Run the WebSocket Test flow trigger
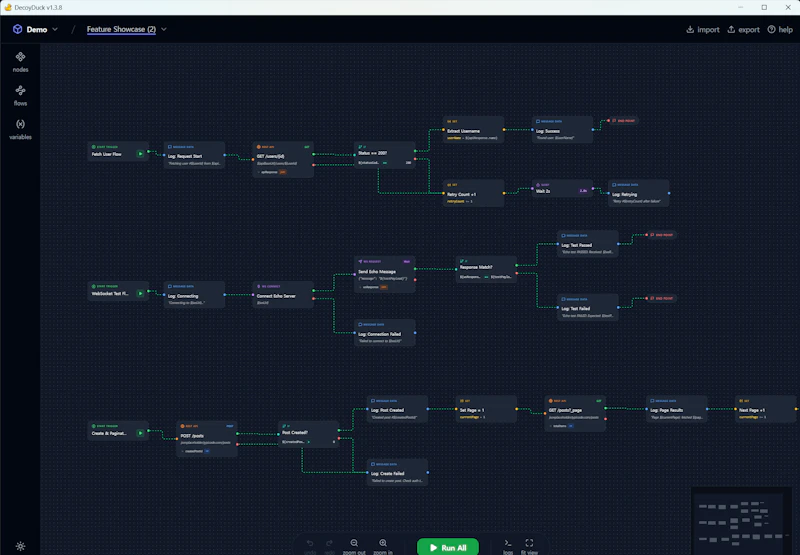The image size is (800, 555). (x=140, y=293)
